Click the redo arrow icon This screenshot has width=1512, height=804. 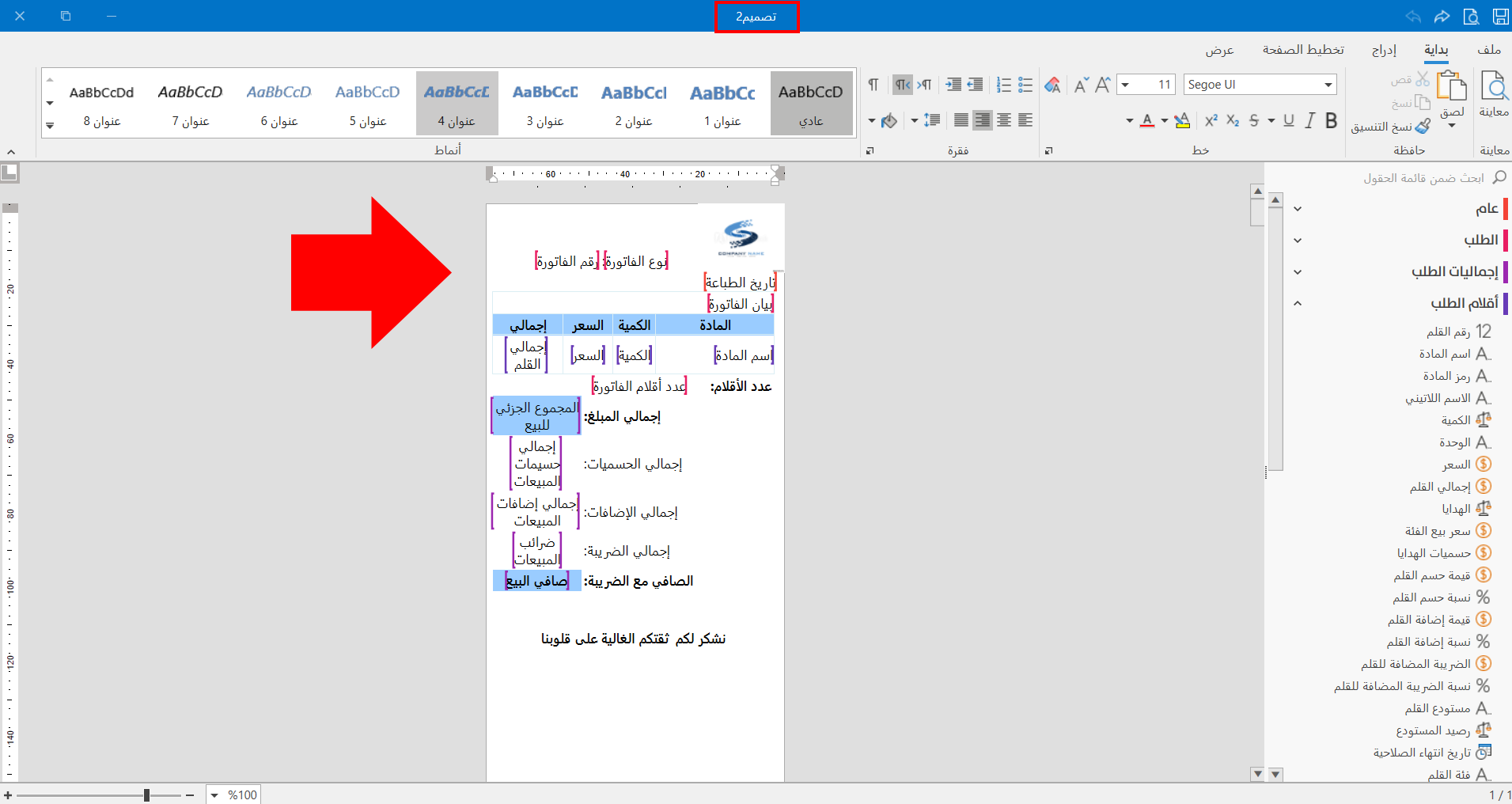coord(1442,16)
